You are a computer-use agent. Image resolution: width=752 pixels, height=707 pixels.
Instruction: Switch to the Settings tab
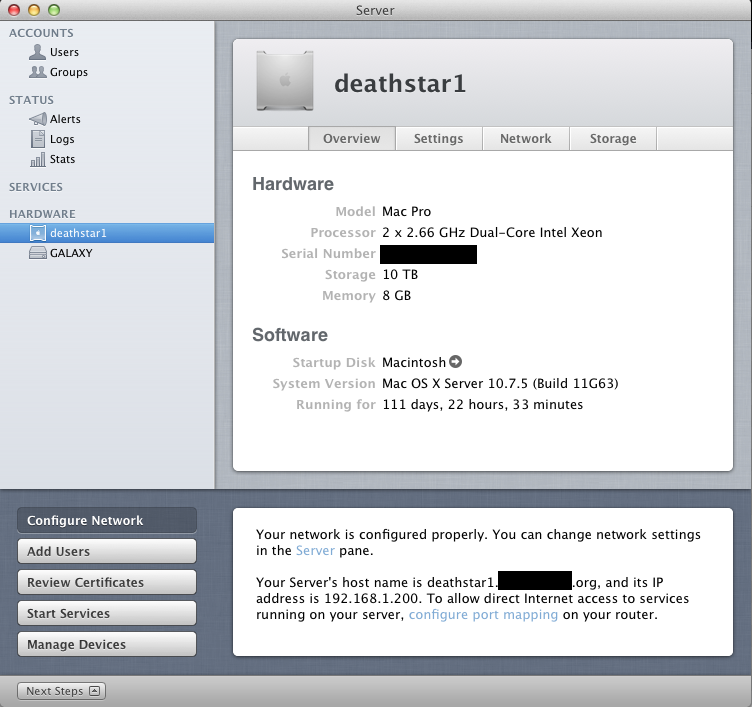(438, 139)
